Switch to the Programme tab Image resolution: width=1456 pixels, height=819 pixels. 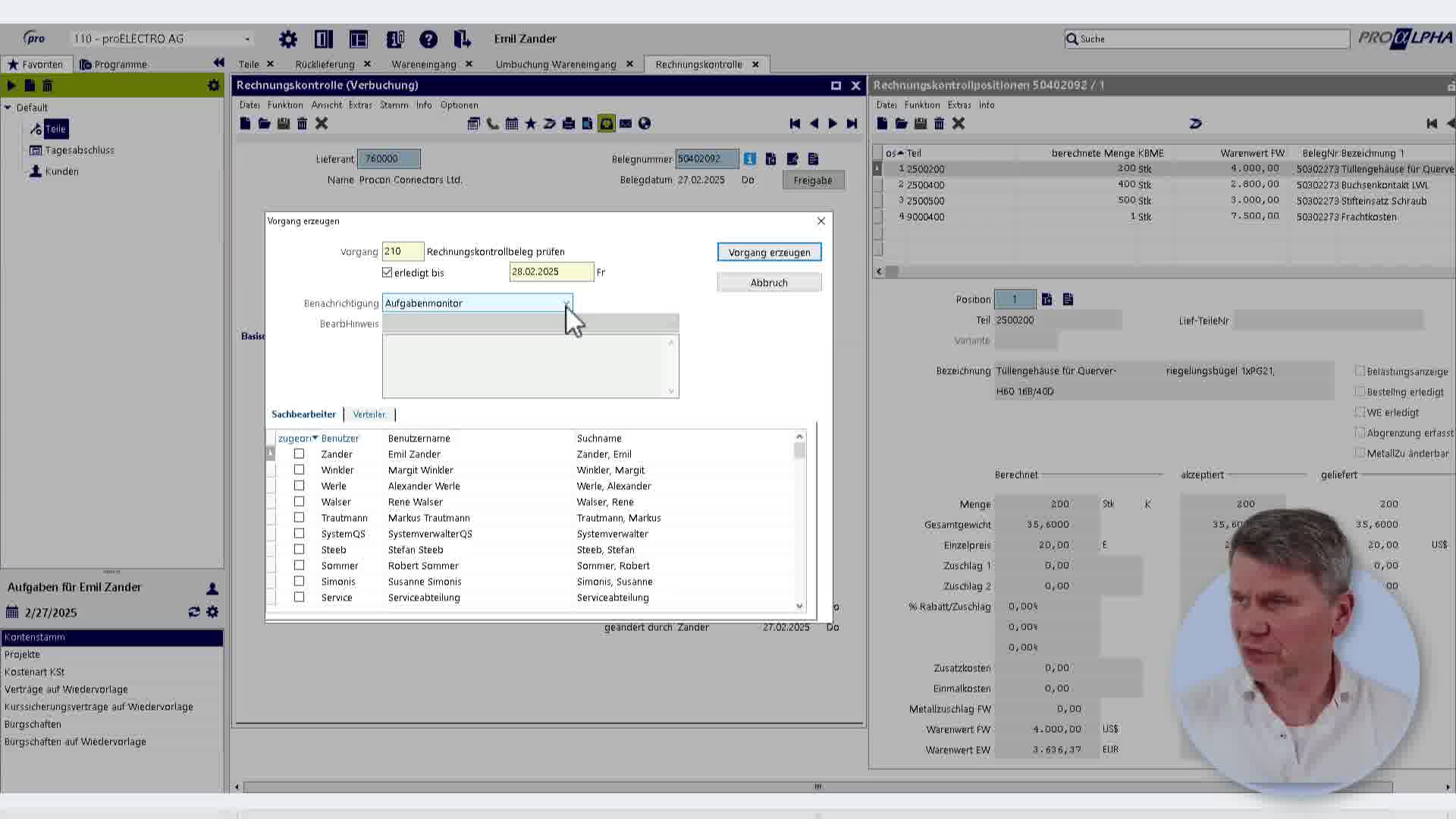pyautogui.click(x=114, y=64)
